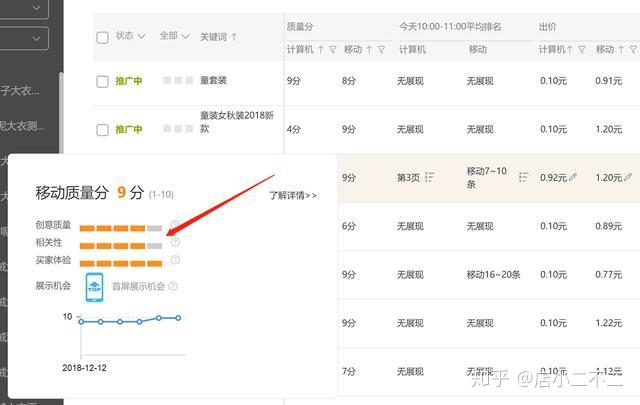
Task: Open the ranking list icon beside 第3页
Action: 429,177
